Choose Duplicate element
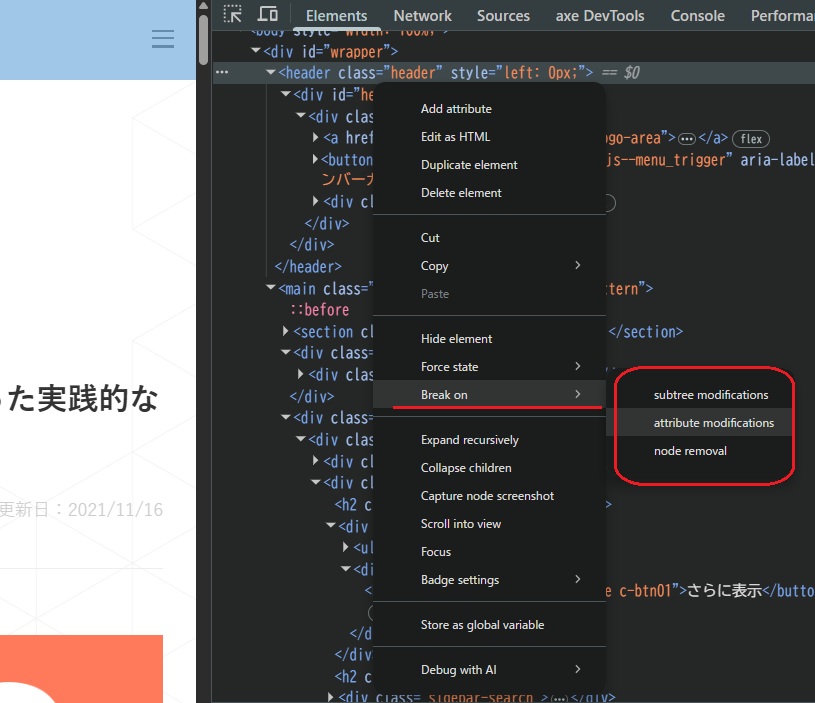 (x=489, y=165)
